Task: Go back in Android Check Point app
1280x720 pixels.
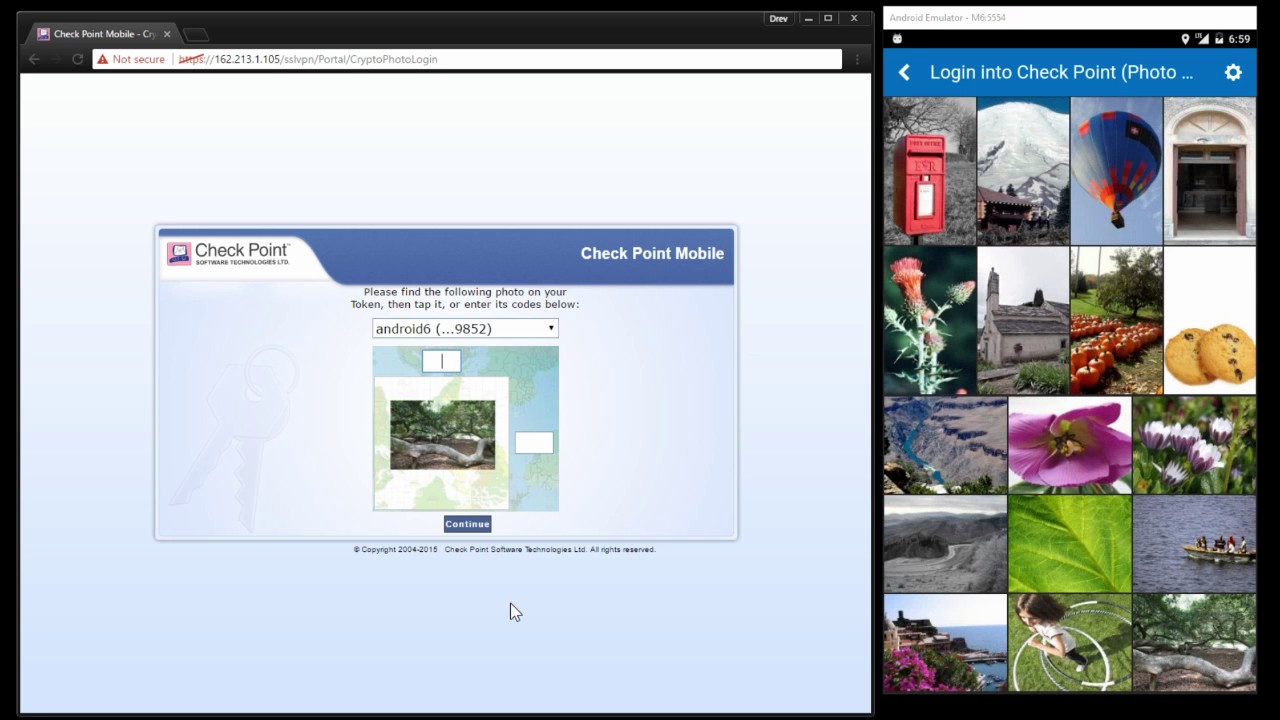Action: [904, 72]
